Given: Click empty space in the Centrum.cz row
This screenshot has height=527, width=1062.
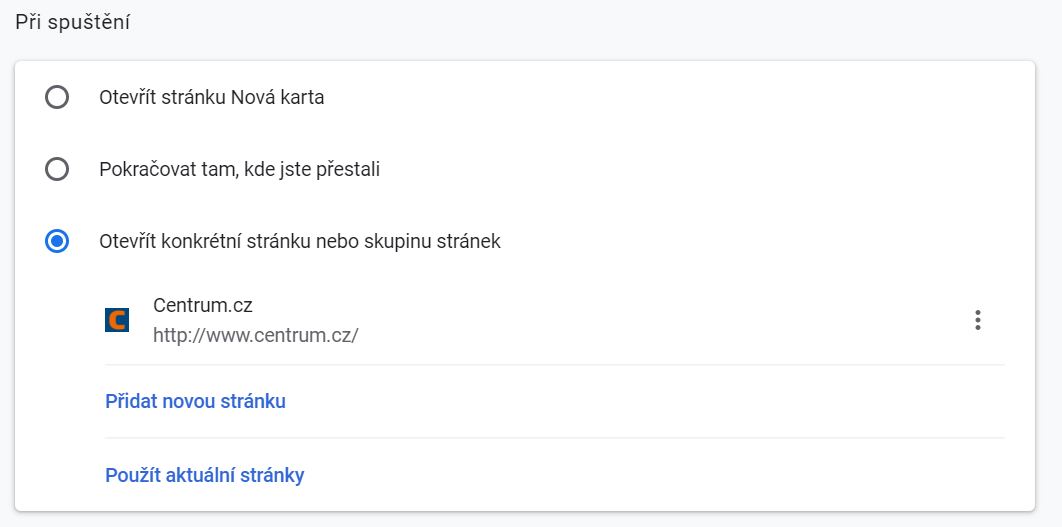Looking at the screenshot, I should [x=650, y=320].
